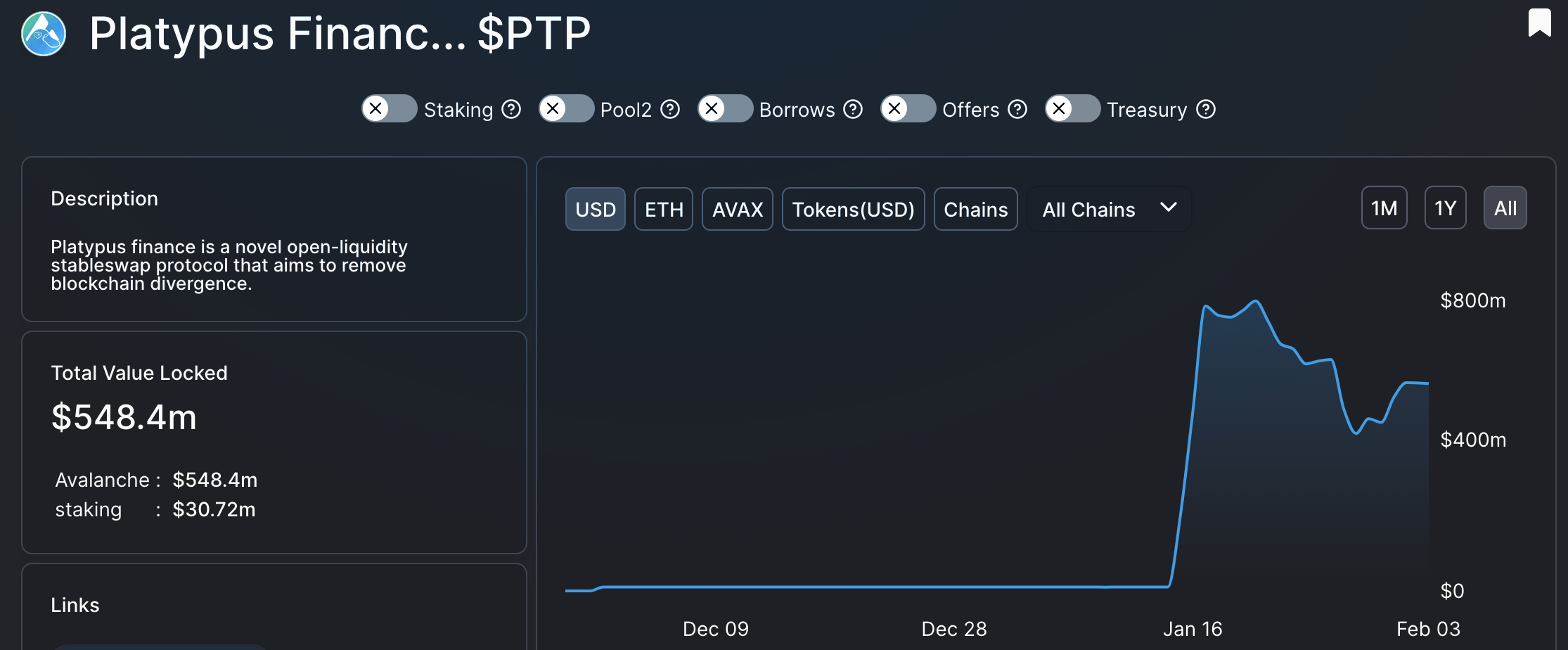Viewport: 1568px width, 650px height.
Task: Click the Platypus Financ... $PTP title
Action: [340, 34]
